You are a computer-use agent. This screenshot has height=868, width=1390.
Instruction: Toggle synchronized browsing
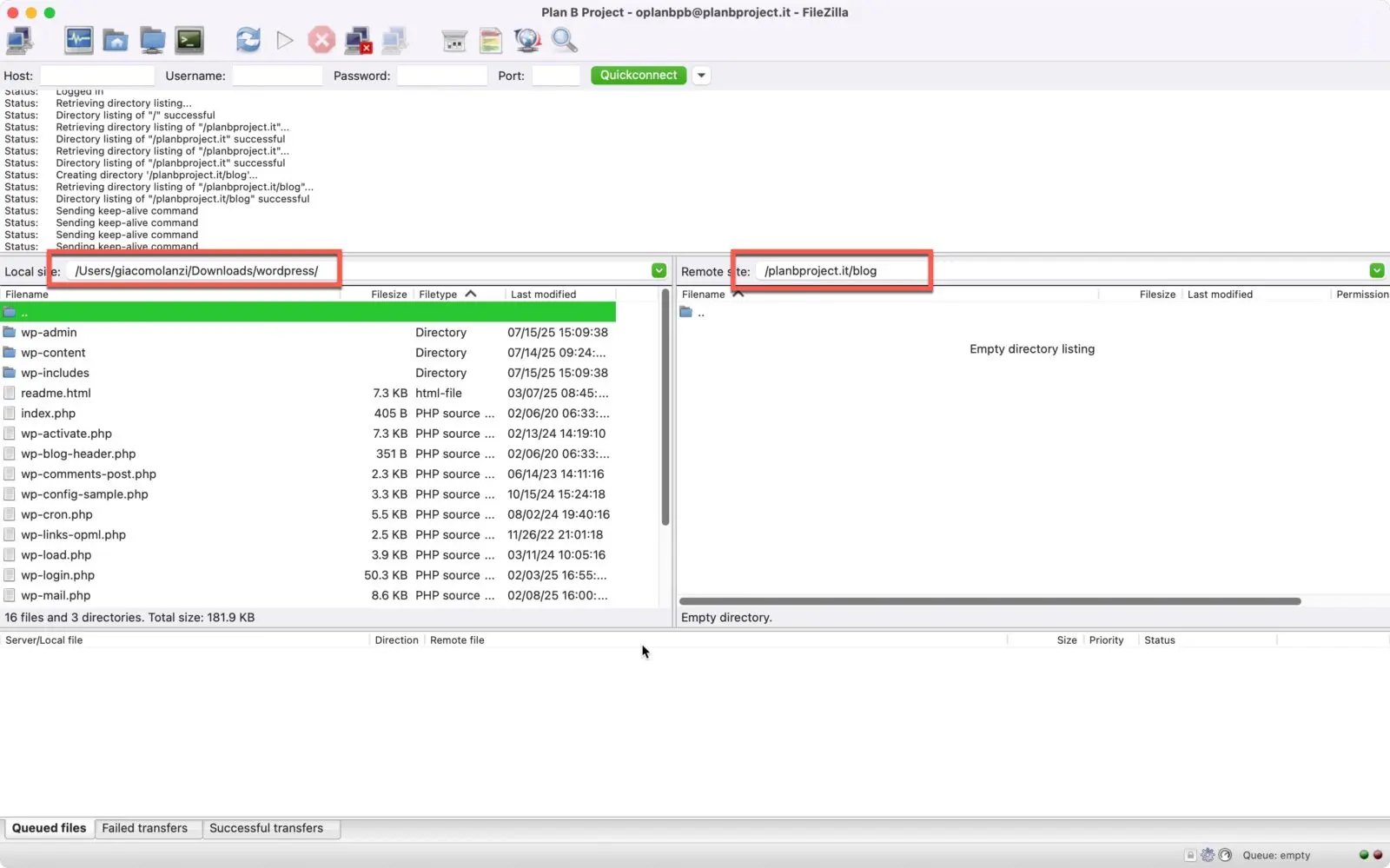pos(527,40)
